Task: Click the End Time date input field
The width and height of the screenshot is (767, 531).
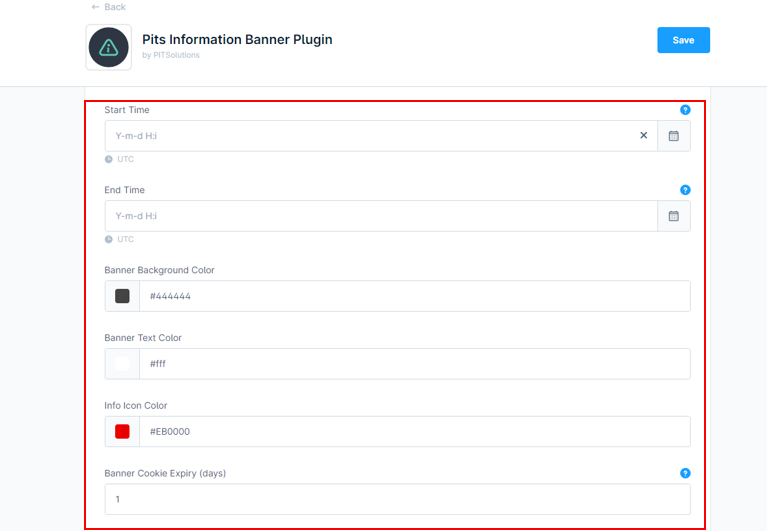Action: pos(380,216)
